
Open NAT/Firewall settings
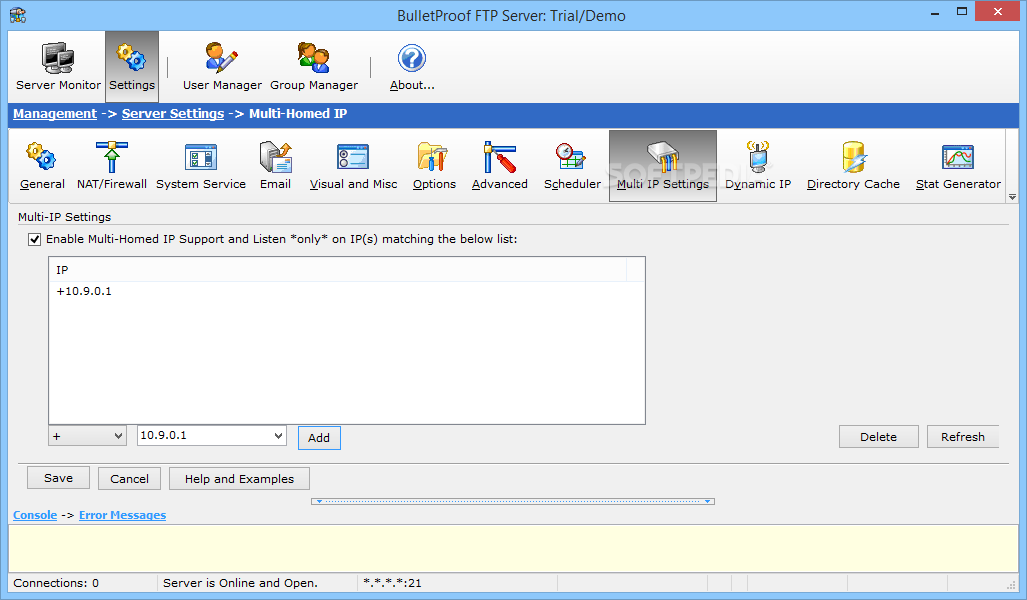(x=111, y=166)
